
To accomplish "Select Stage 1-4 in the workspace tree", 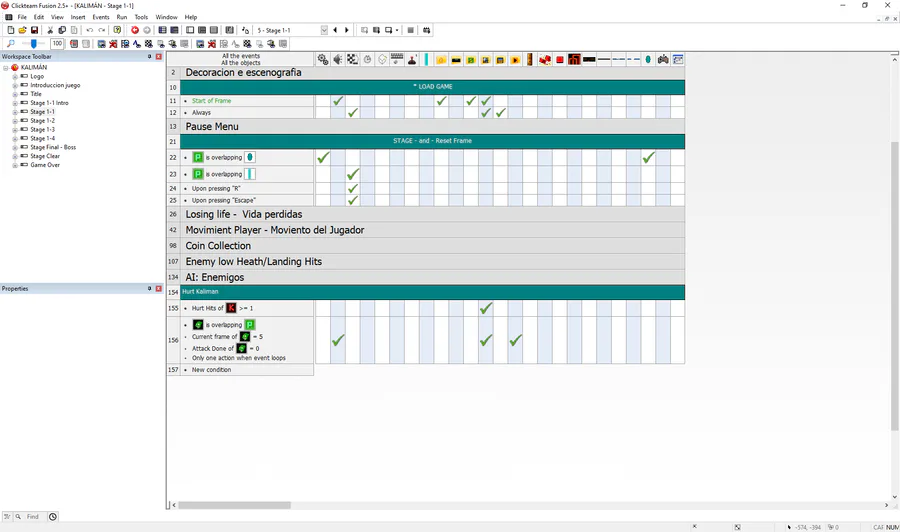I will (x=42, y=138).
